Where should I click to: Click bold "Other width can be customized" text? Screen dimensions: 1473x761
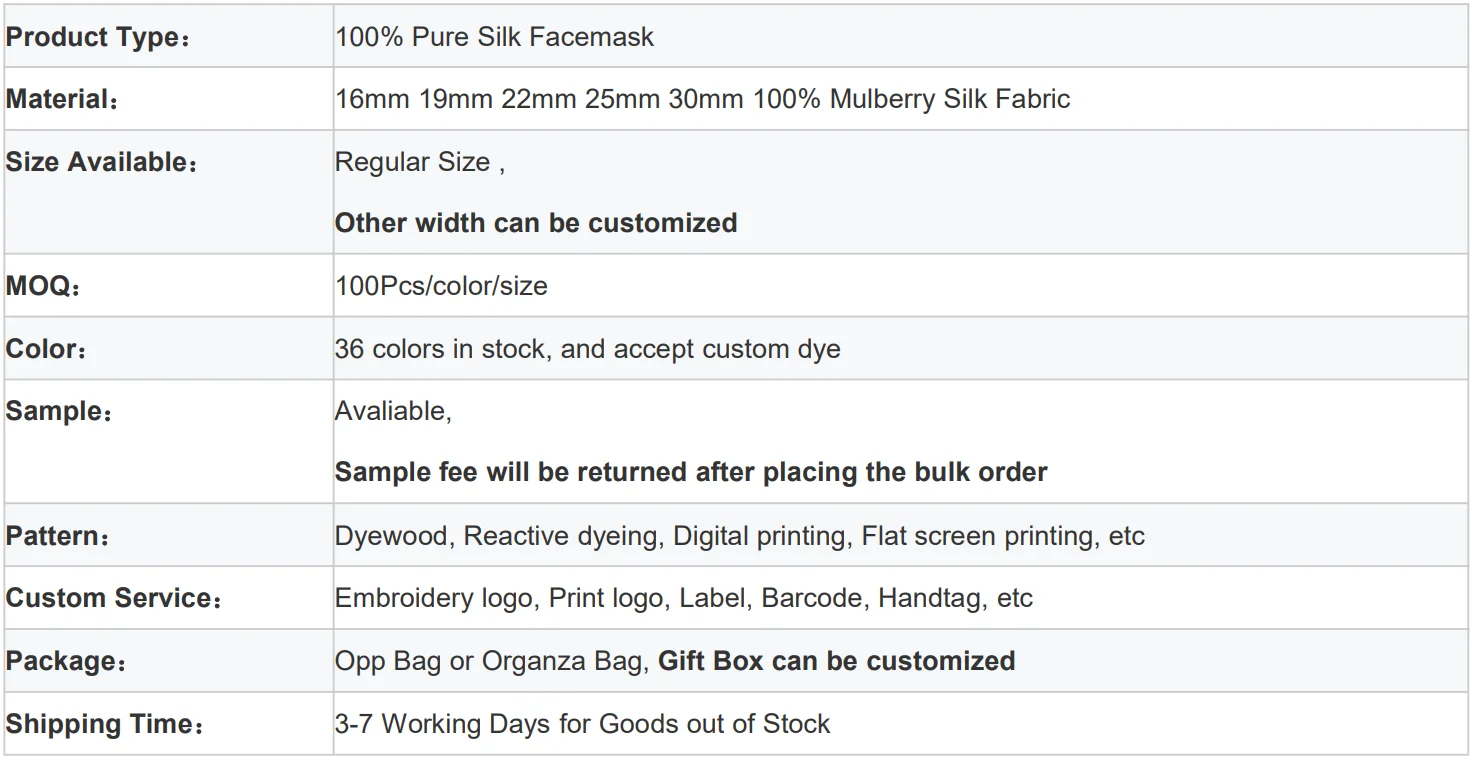pyautogui.click(x=536, y=222)
